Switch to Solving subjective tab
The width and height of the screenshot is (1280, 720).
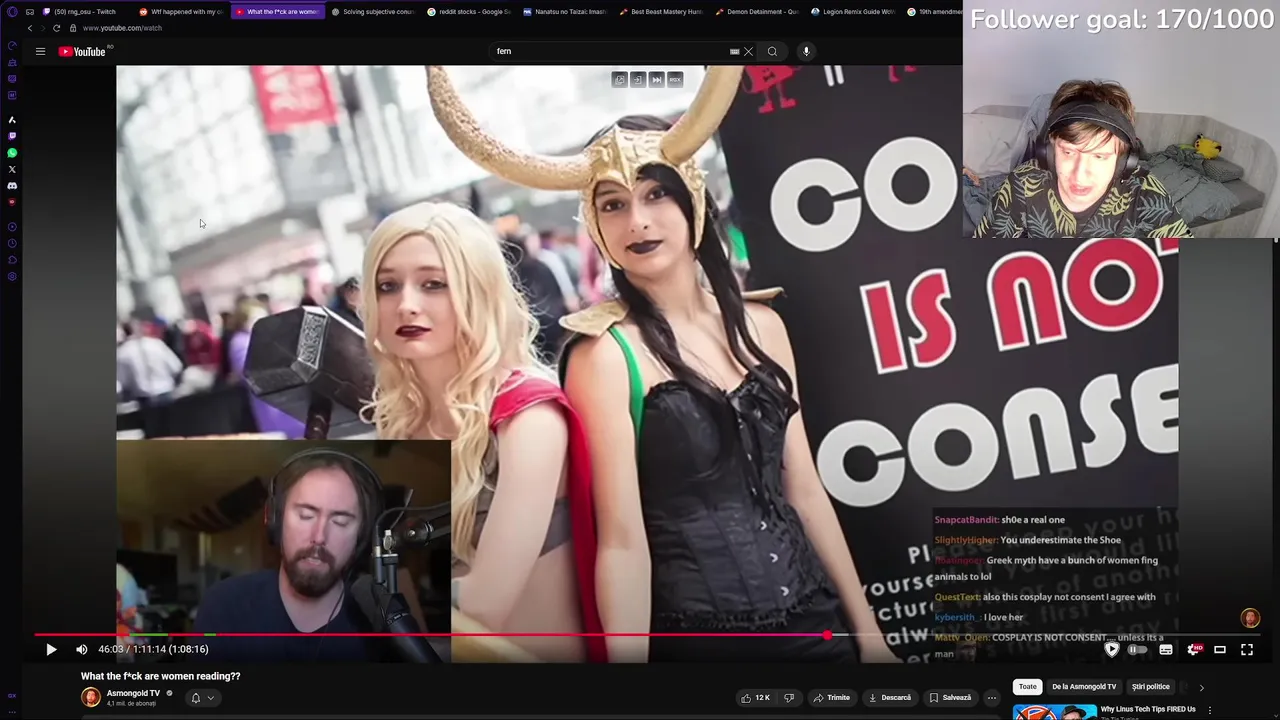pyautogui.click(x=372, y=11)
